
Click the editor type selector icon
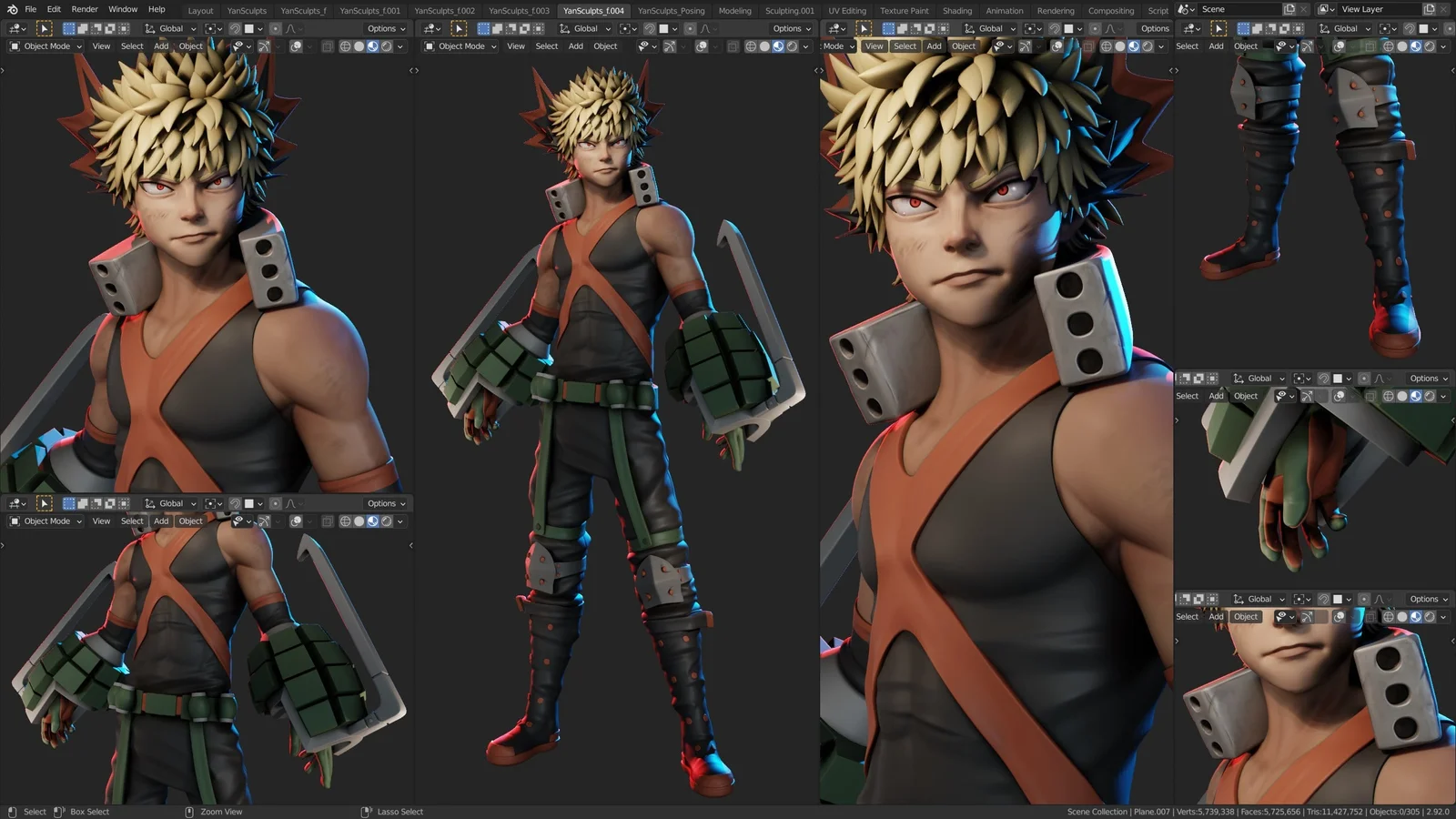(x=14, y=28)
